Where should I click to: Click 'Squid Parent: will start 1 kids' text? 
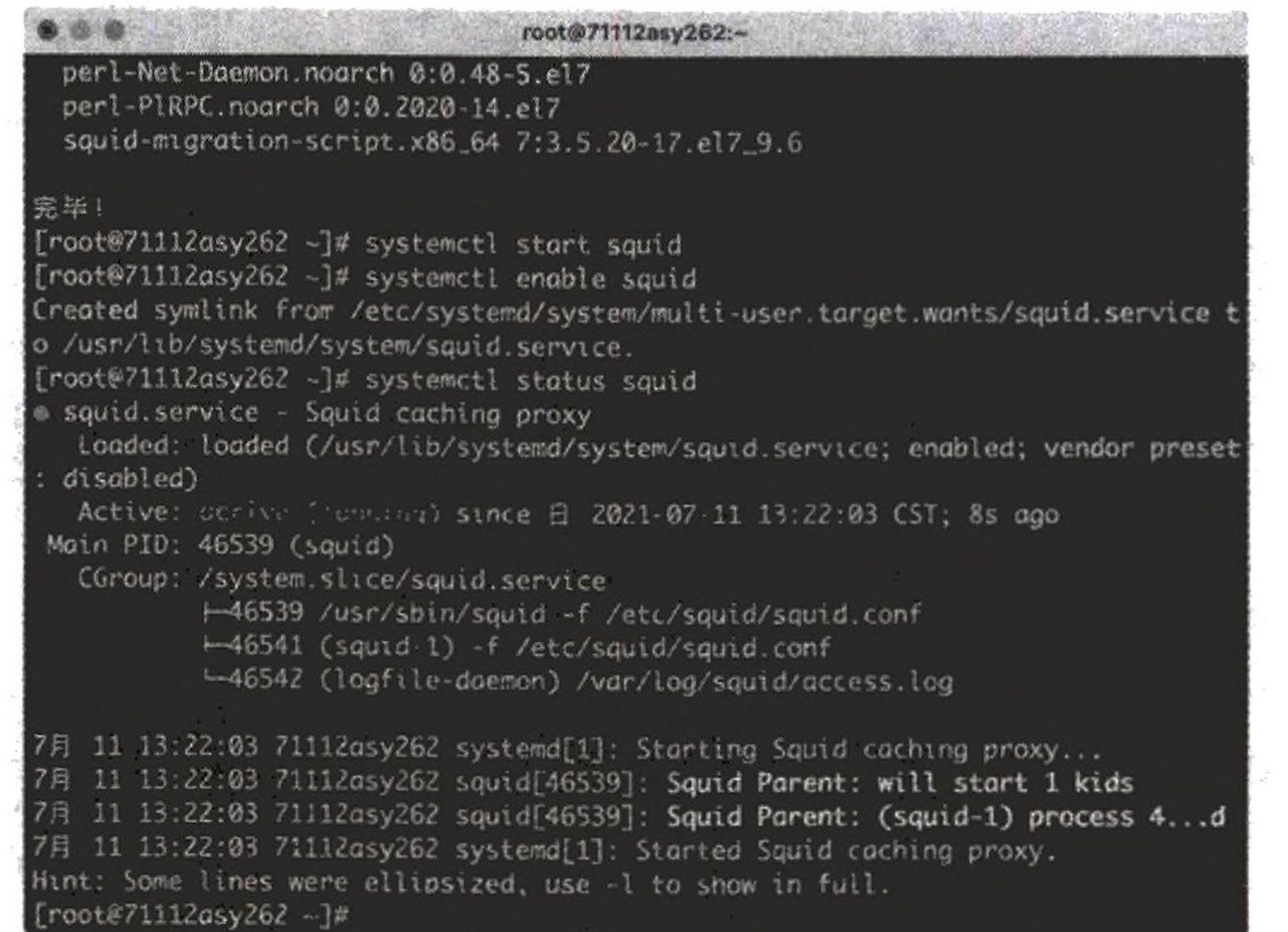click(899, 783)
